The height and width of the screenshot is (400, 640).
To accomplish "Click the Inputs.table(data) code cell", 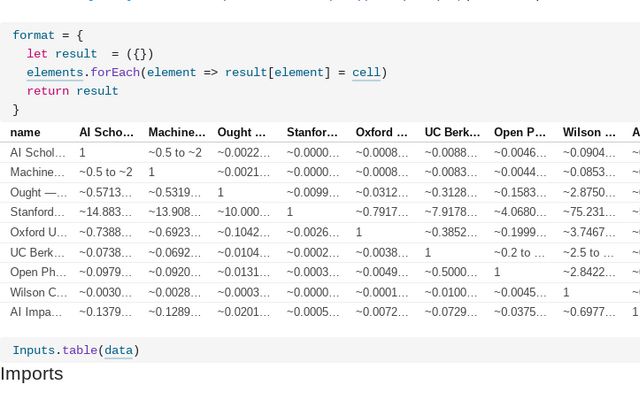I will click(76, 350).
